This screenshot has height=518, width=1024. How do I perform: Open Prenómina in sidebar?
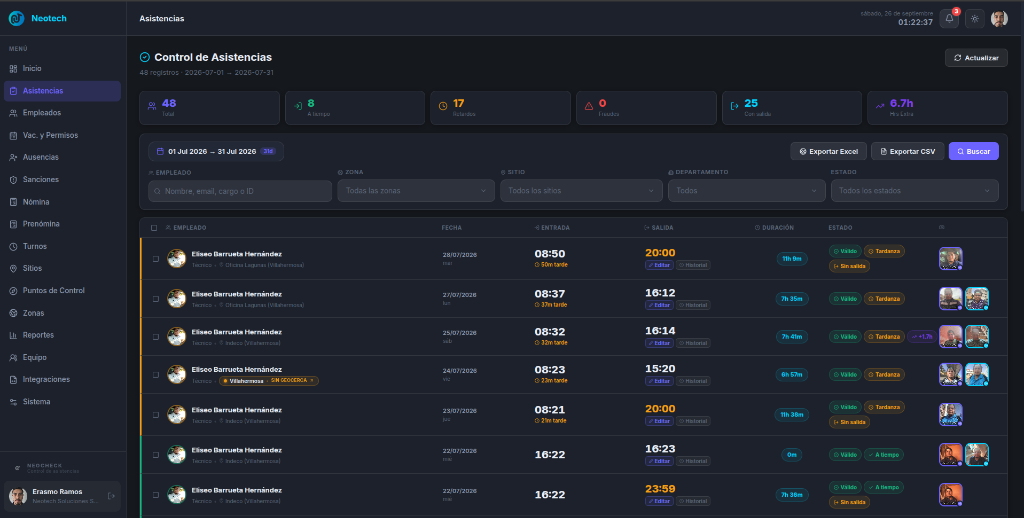click(63, 224)
